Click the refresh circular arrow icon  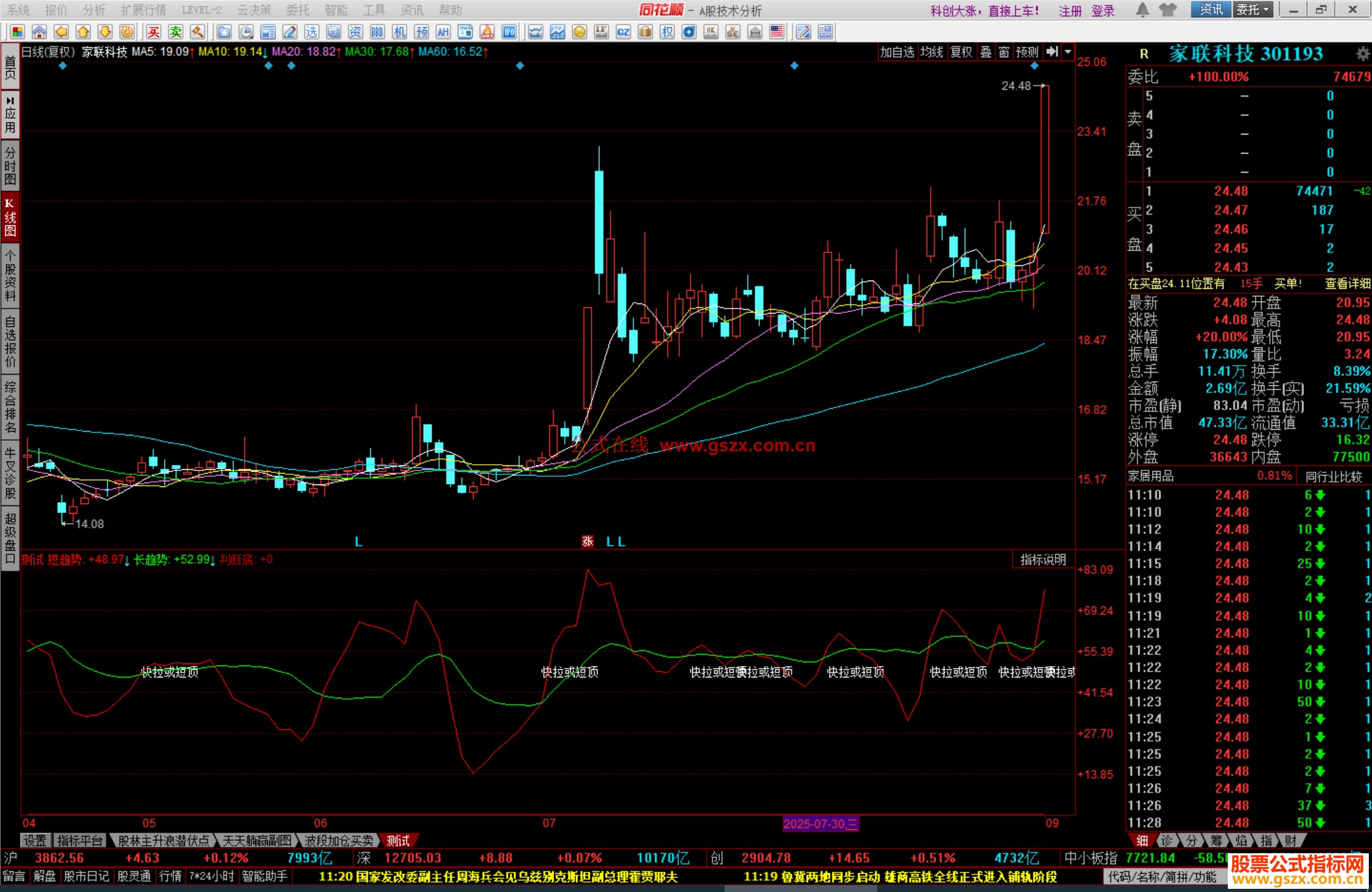(x=127, y=32)
